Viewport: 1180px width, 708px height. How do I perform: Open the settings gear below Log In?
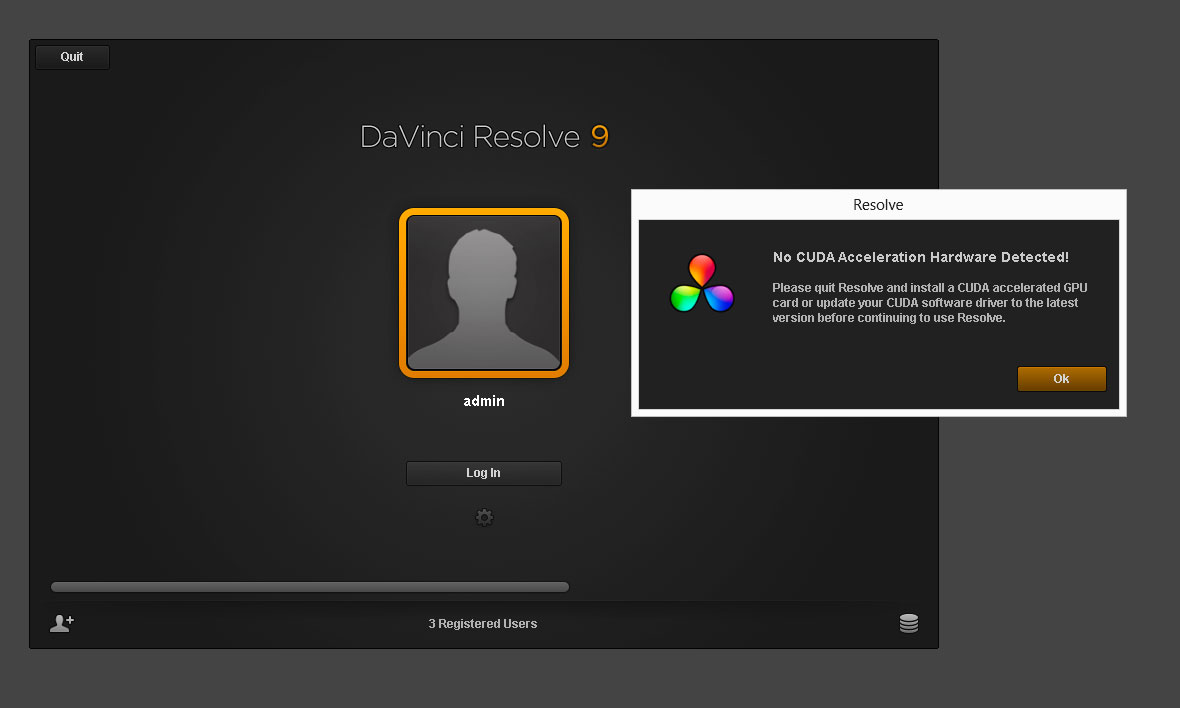pos(484,518)
